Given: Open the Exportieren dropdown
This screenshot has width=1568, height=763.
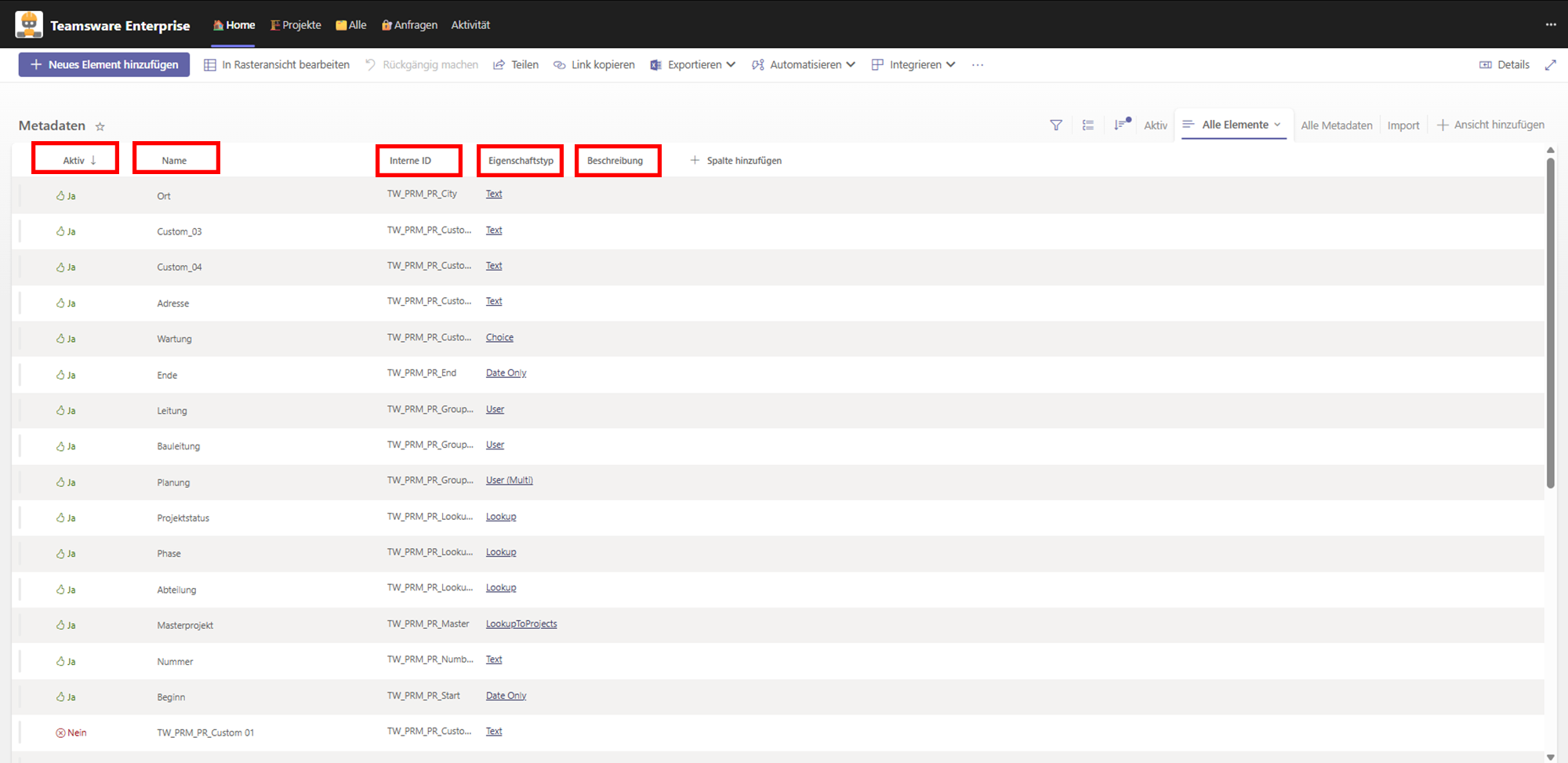Looking at the screenshot, I should point(693,65).
